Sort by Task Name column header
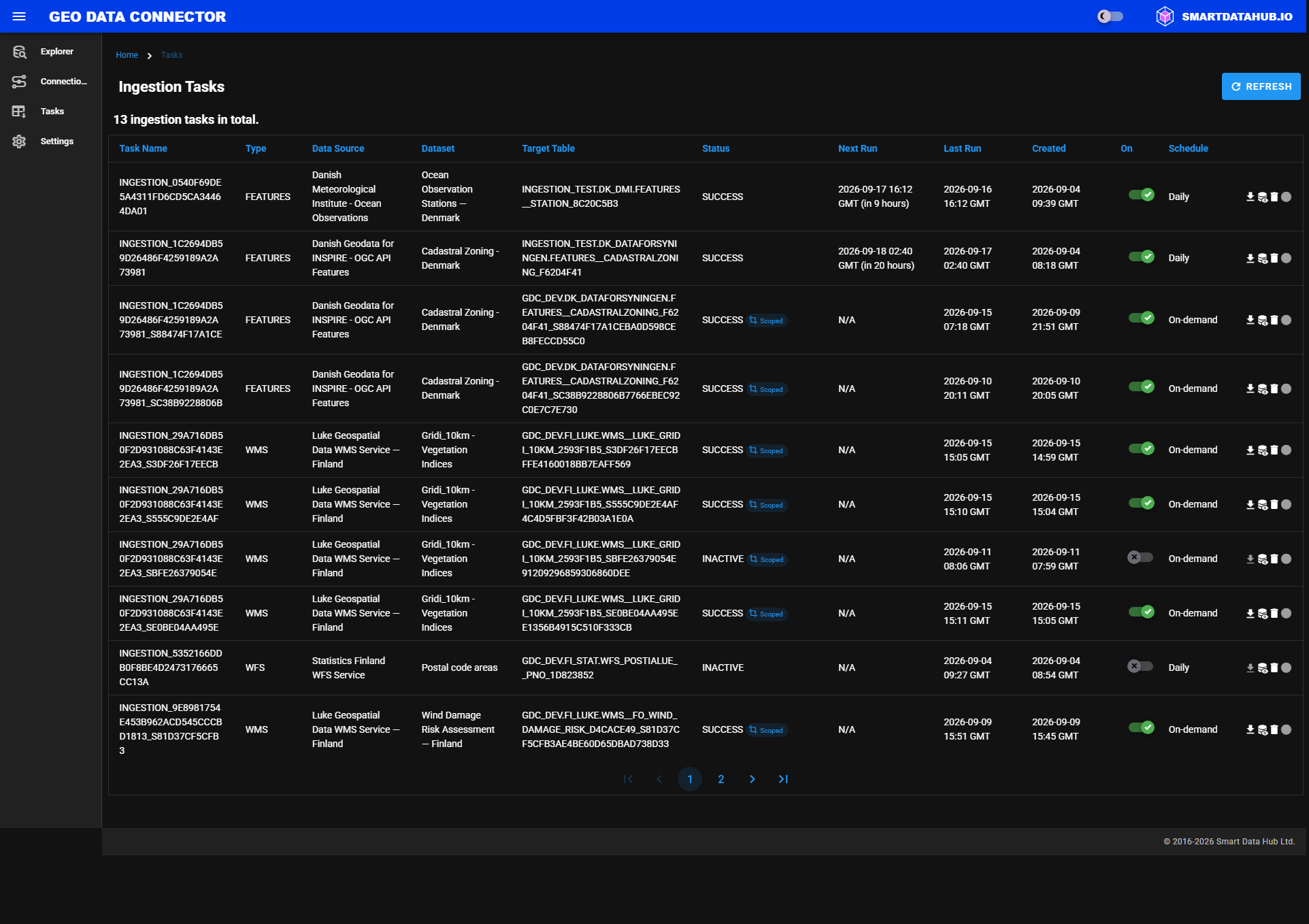This screenshot has width=1309, height=924. [143, 148]
